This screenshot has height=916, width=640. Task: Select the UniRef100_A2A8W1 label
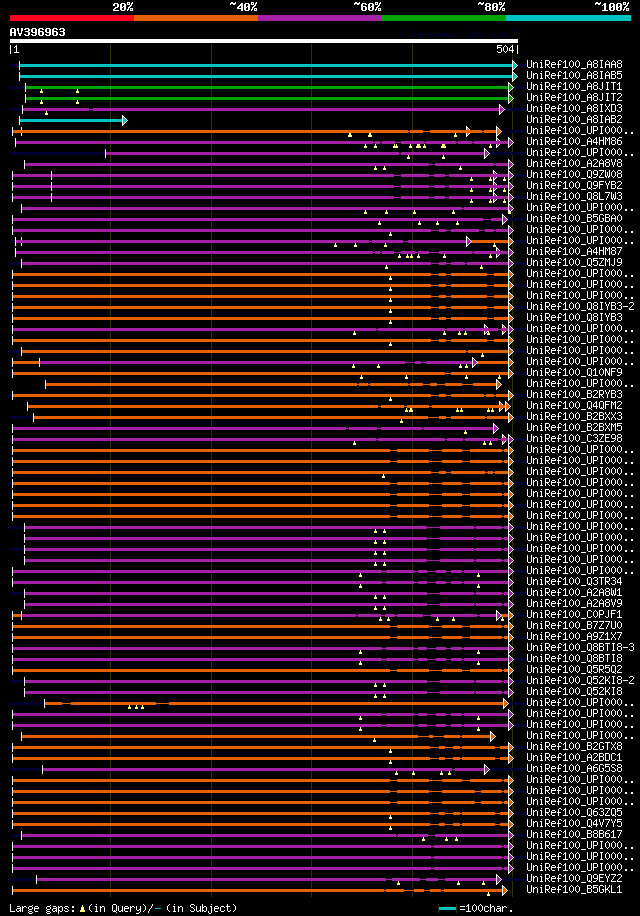pyautogui.click(x=574, y=592)
